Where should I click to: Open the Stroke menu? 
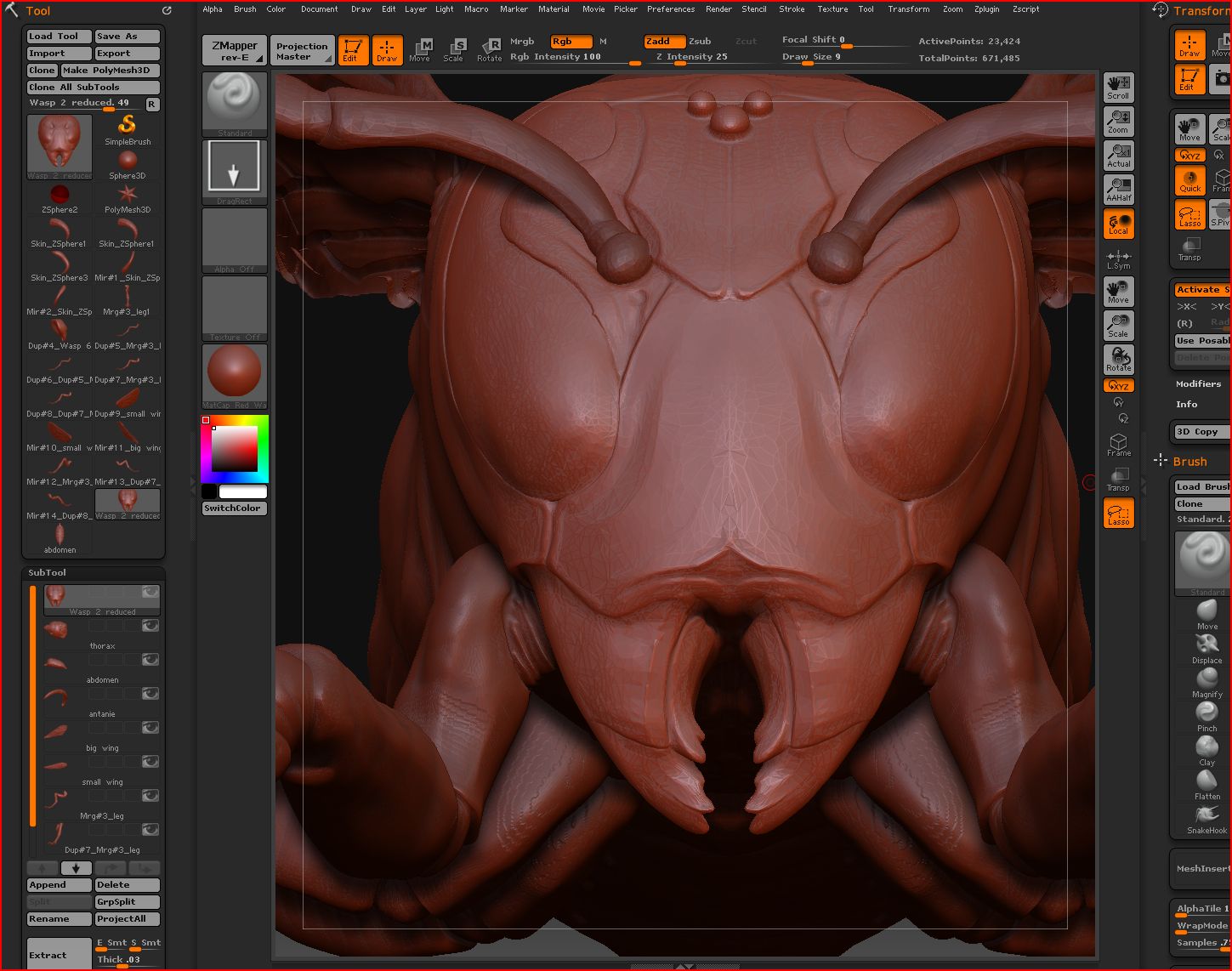pos(791,9)
